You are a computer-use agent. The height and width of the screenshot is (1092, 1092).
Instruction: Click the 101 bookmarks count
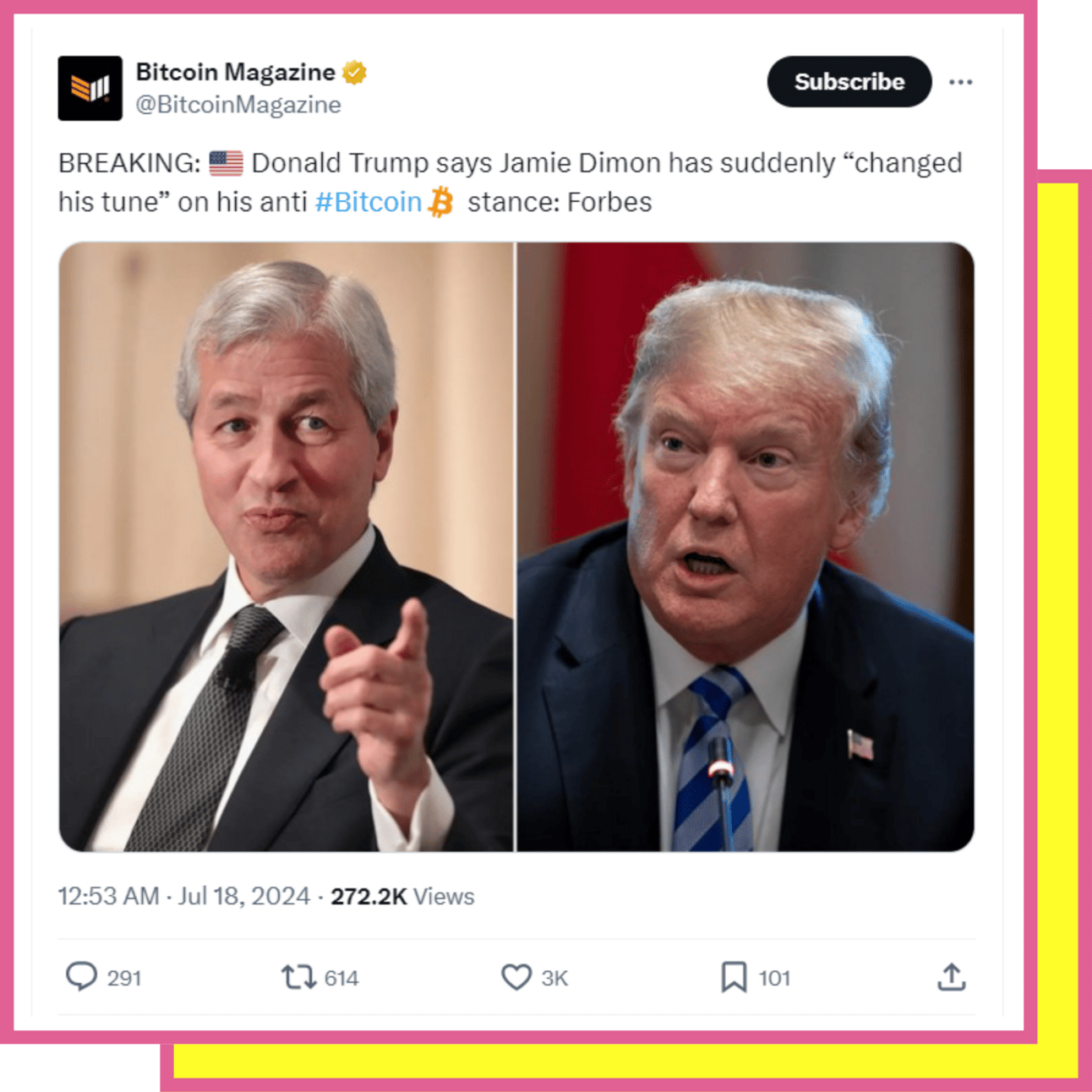coord(774,978)
